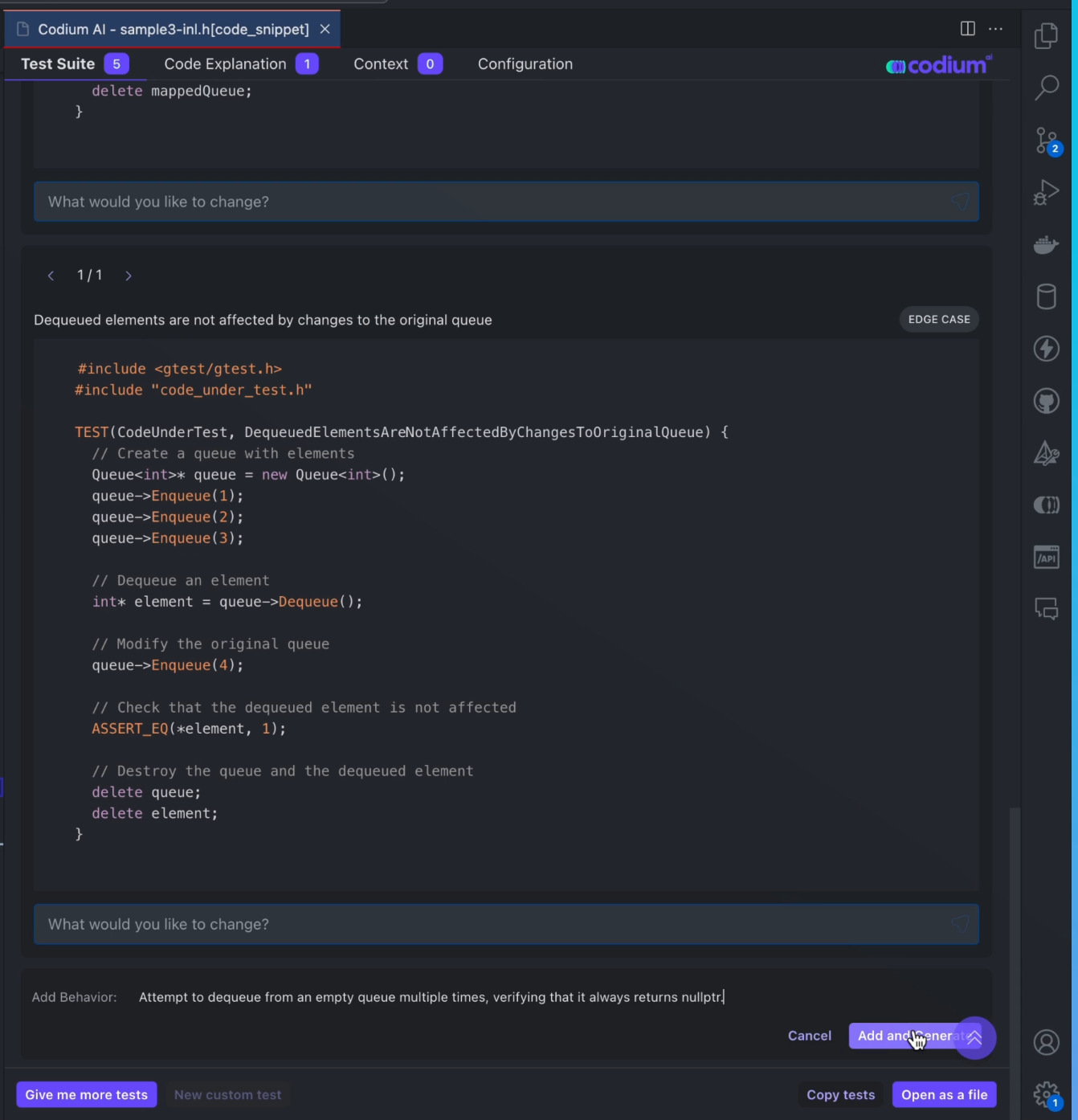The height and width of the screenshot is (1120, 1078).
Task: Open the Accounts menu
Action: pos(1046,1043)
